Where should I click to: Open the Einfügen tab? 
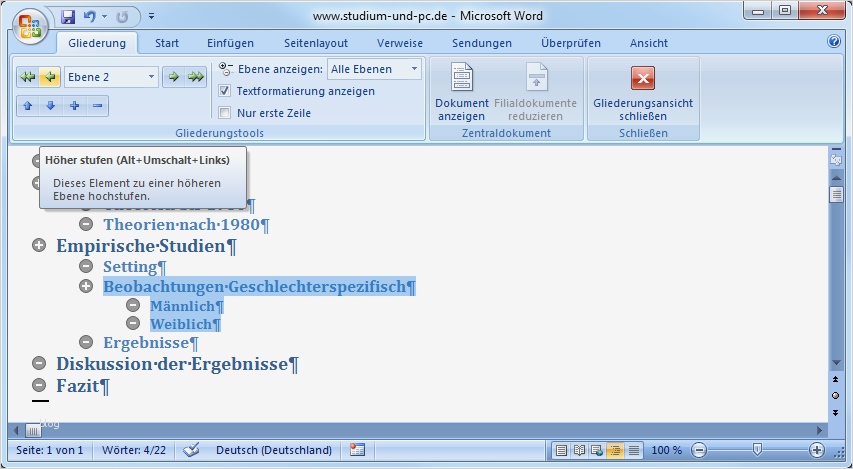[x=230, y=43]
